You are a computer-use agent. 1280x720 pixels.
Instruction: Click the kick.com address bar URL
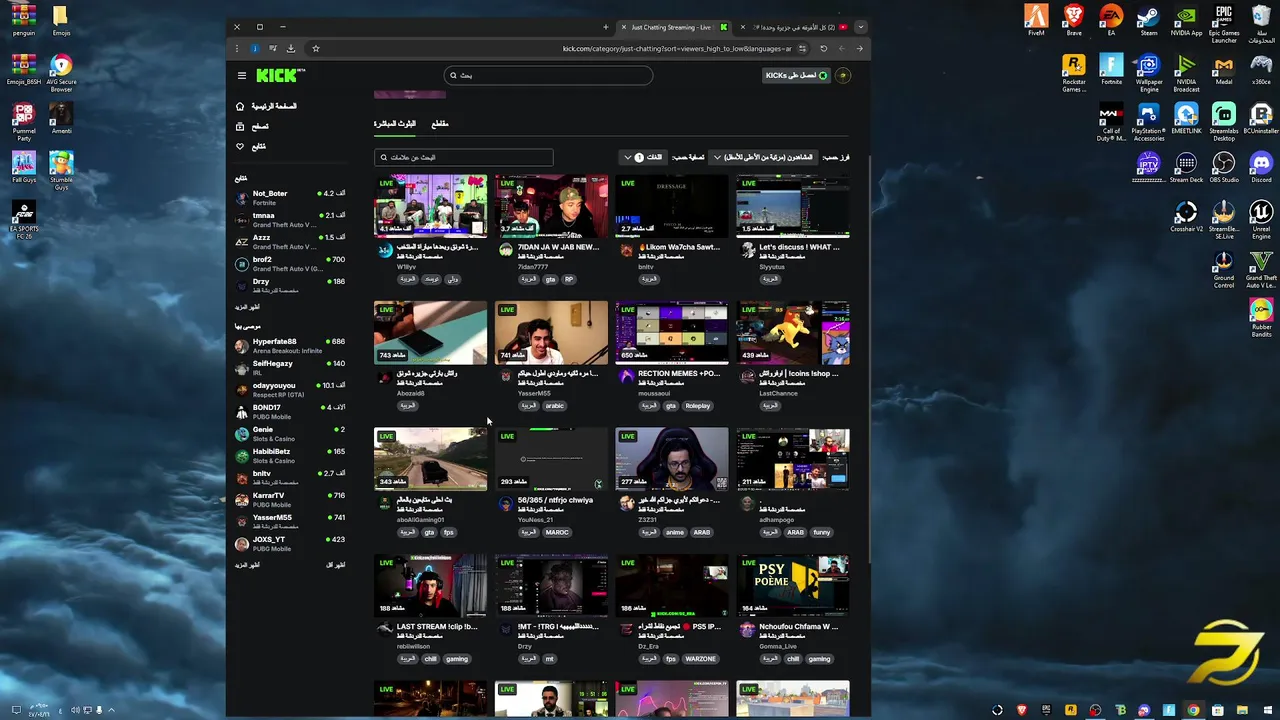click(x=677, y=48)
